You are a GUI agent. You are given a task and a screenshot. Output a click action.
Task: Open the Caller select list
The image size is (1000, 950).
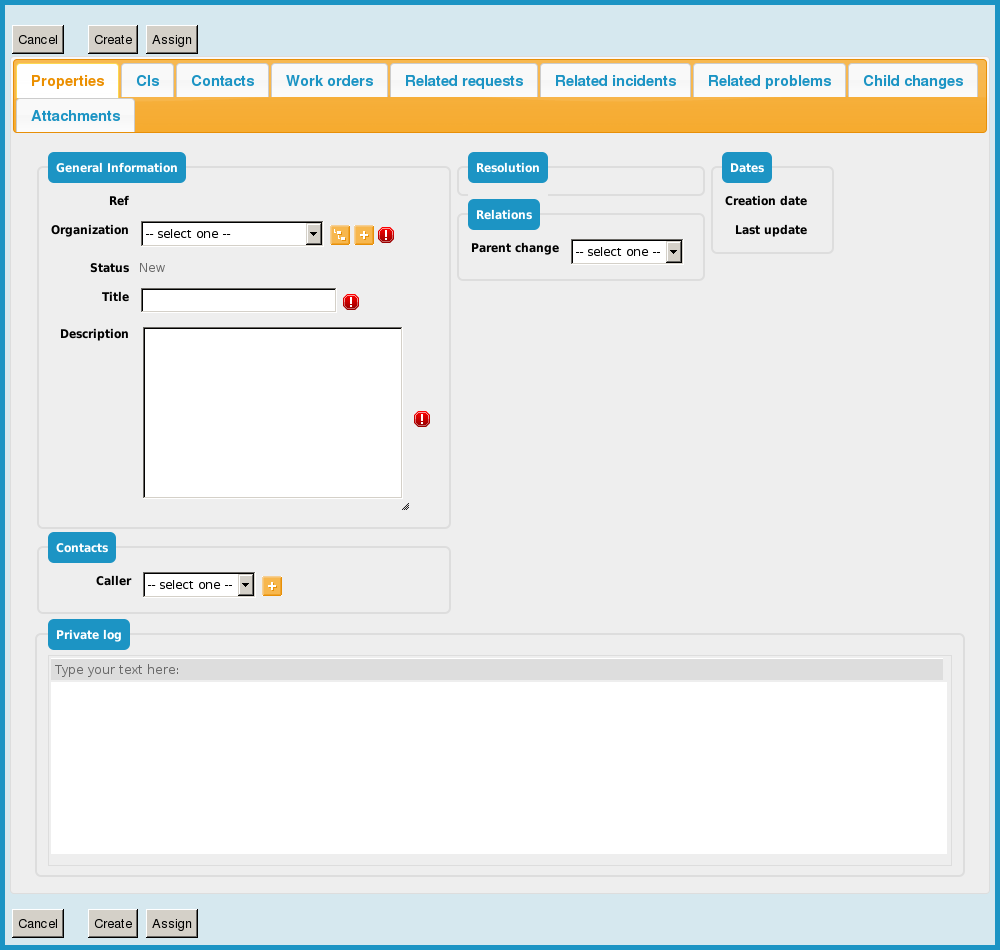coord(198,585)
